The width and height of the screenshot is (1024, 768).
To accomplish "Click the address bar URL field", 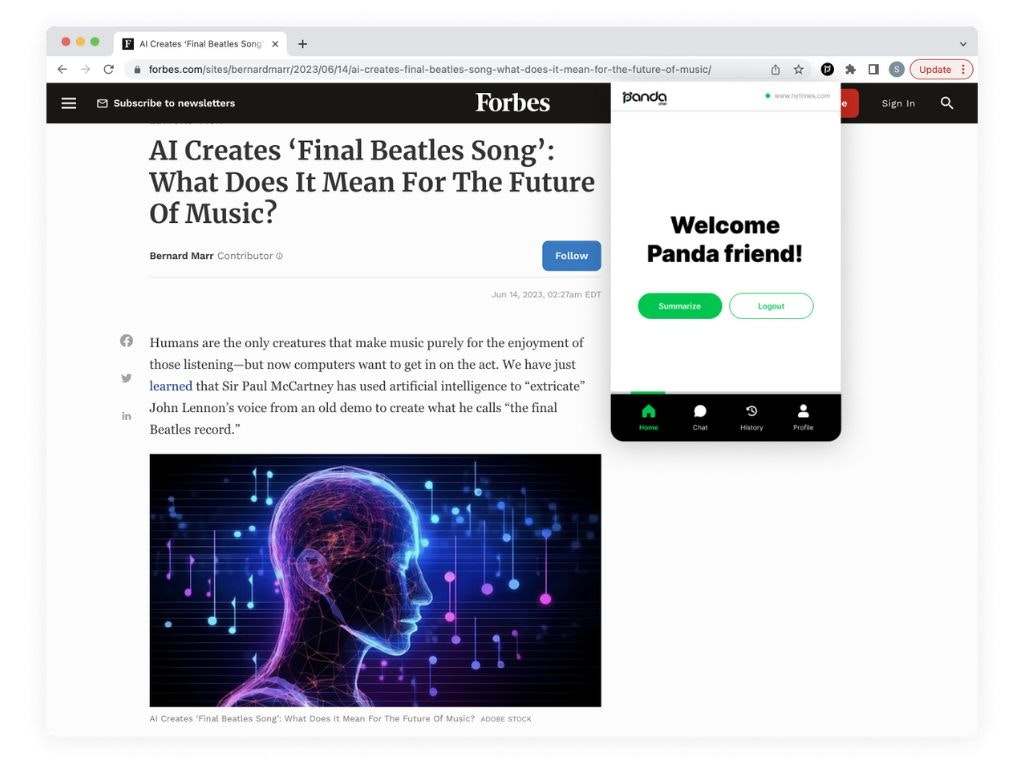I will point(430,69).
